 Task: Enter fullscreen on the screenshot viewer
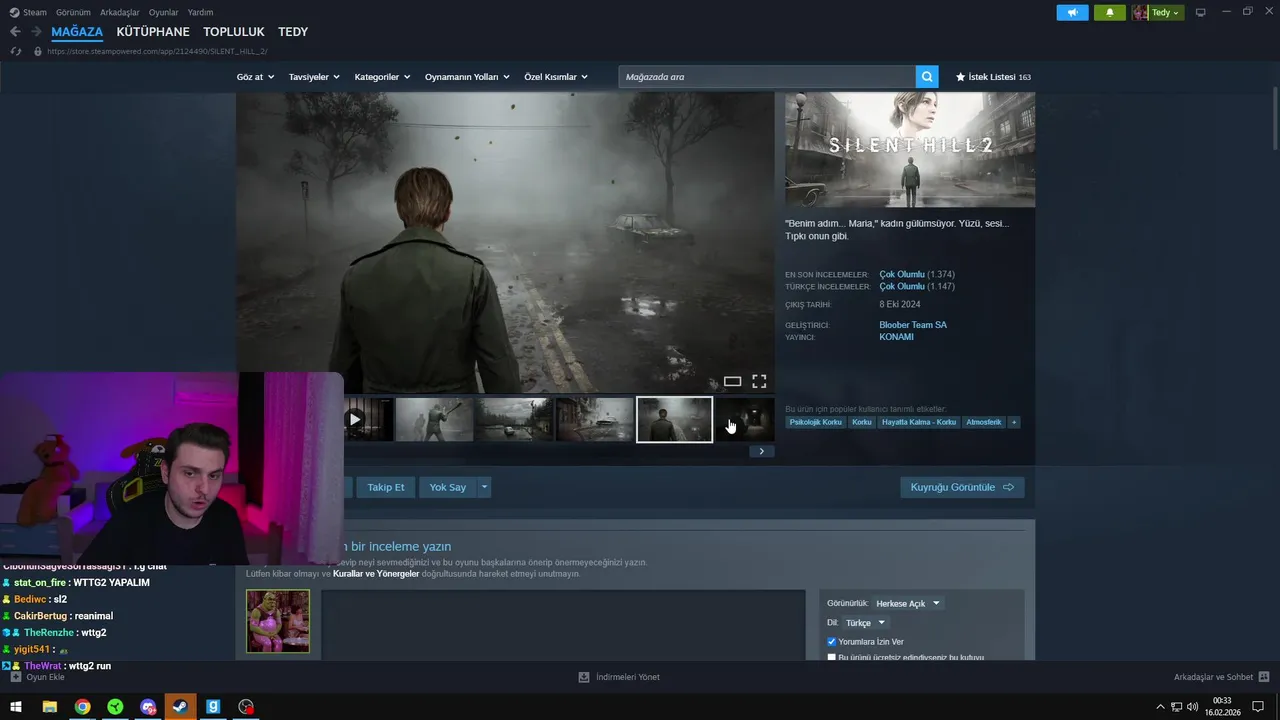click(759, 381)
